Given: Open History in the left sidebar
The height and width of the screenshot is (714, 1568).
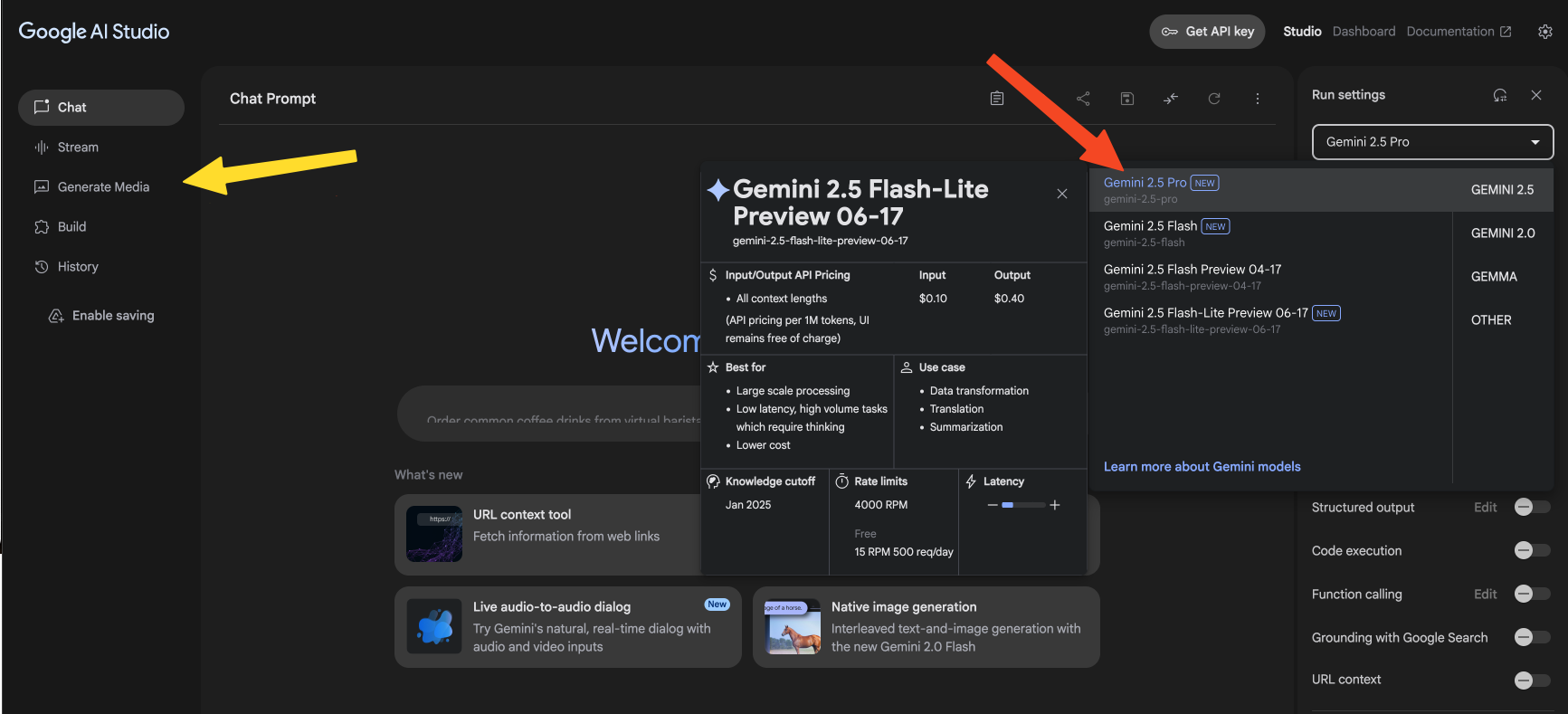Looking at the screenshot, I should point(101,267).
